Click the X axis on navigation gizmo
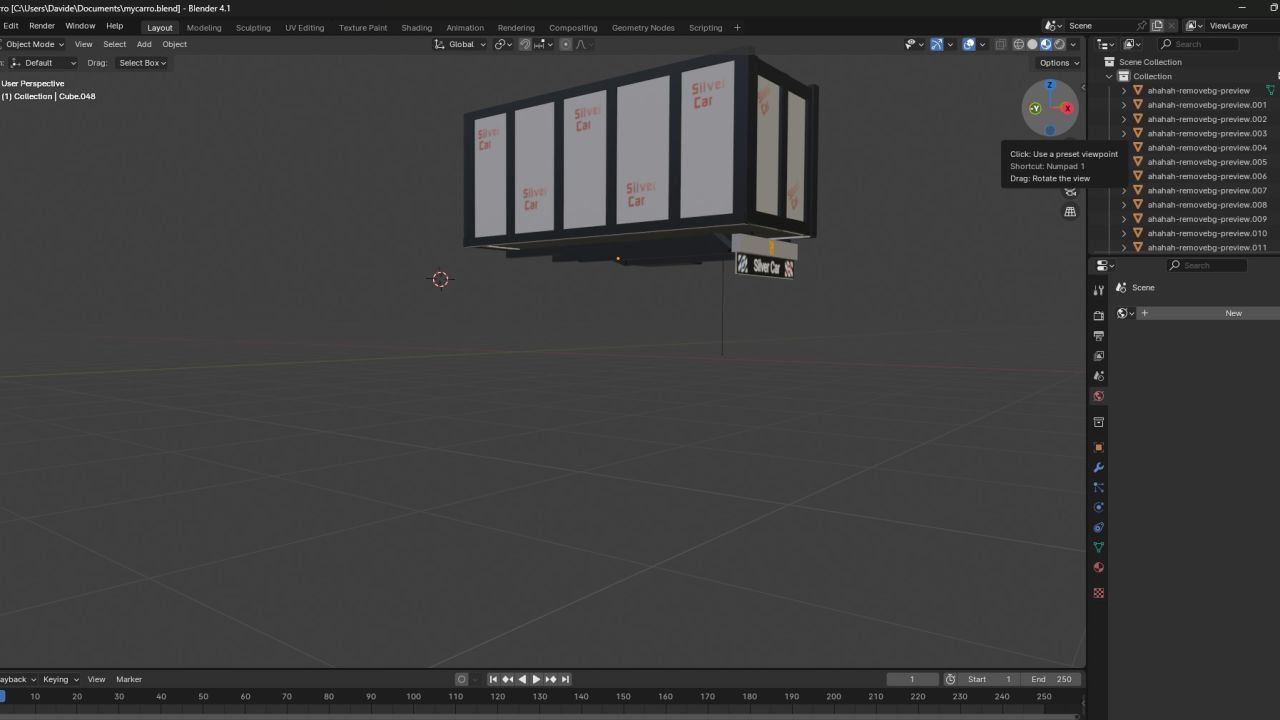This screenshot has width=1280, height=720. coord(1067,108)
